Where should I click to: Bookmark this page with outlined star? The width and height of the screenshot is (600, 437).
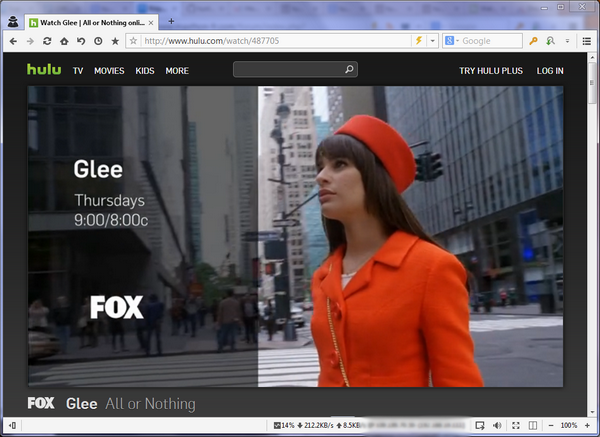133,41
